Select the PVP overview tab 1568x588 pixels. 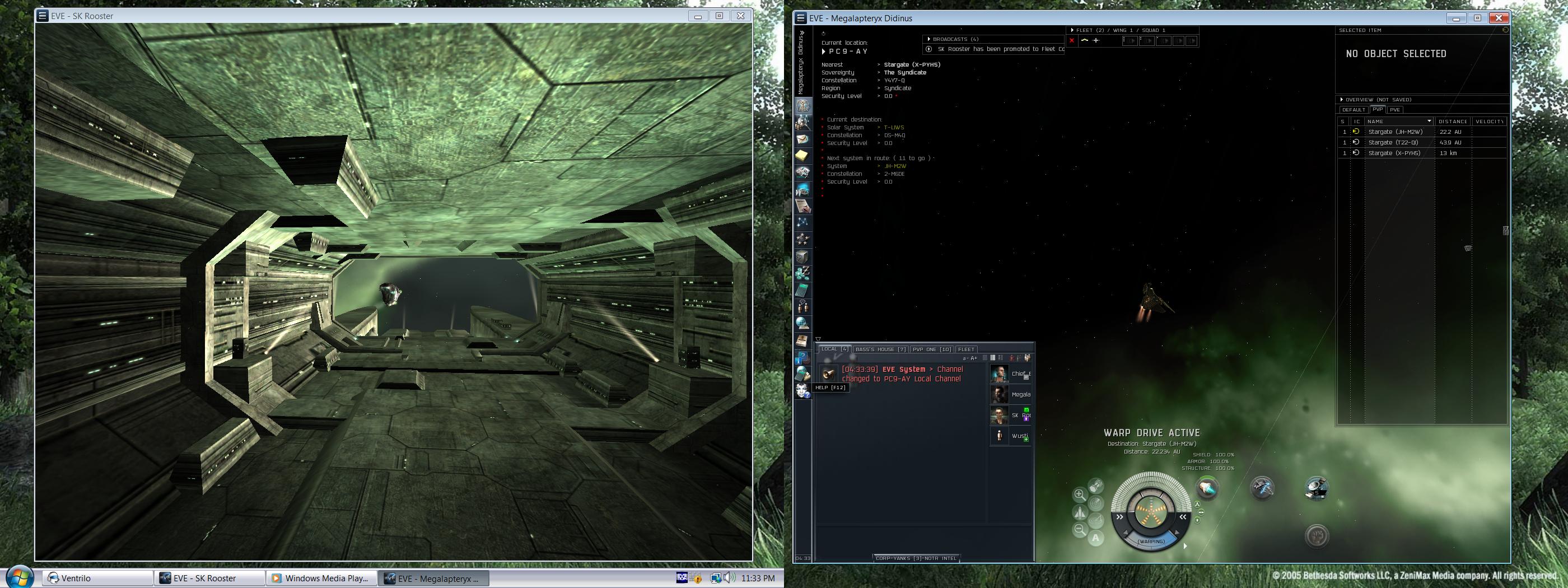tap(1378, 110)
